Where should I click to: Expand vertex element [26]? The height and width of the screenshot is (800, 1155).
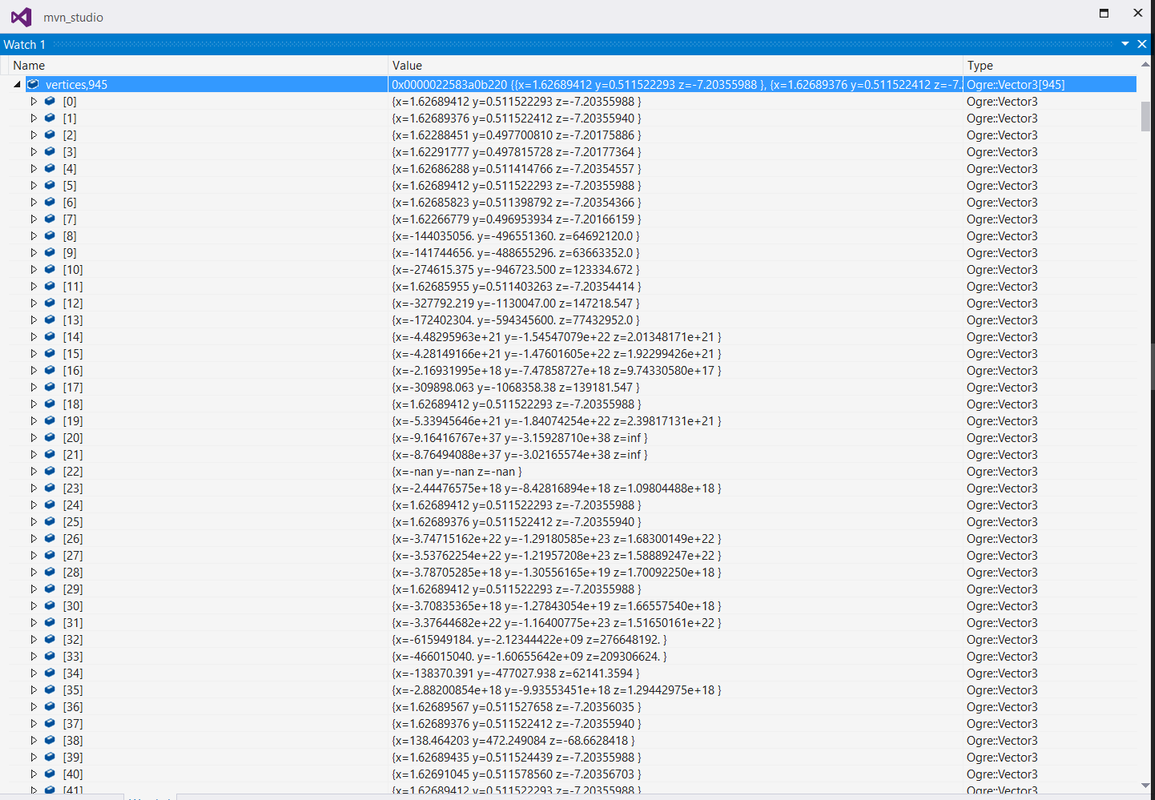33,538
